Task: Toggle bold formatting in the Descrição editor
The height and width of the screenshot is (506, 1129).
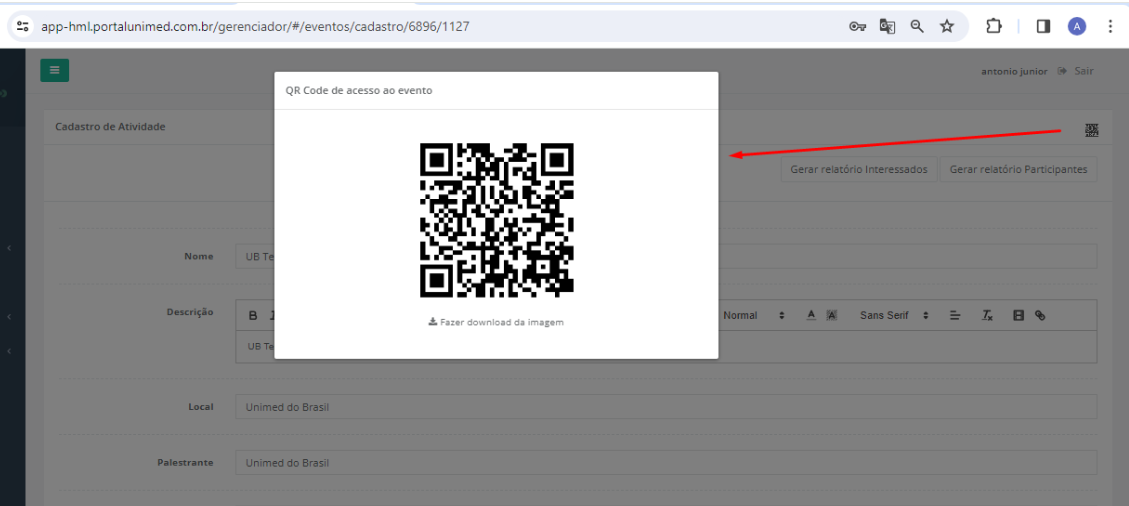Action: (x=253, y=315)
